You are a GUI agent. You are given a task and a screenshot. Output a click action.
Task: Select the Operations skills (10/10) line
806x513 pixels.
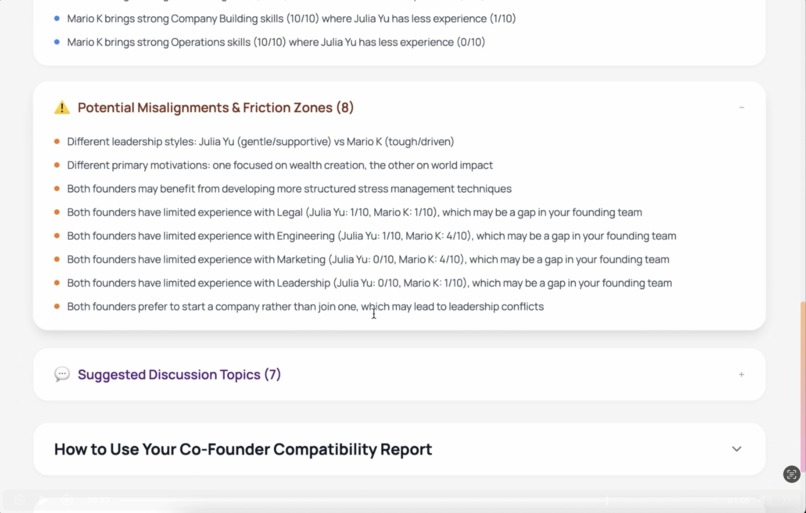(276, 42)
